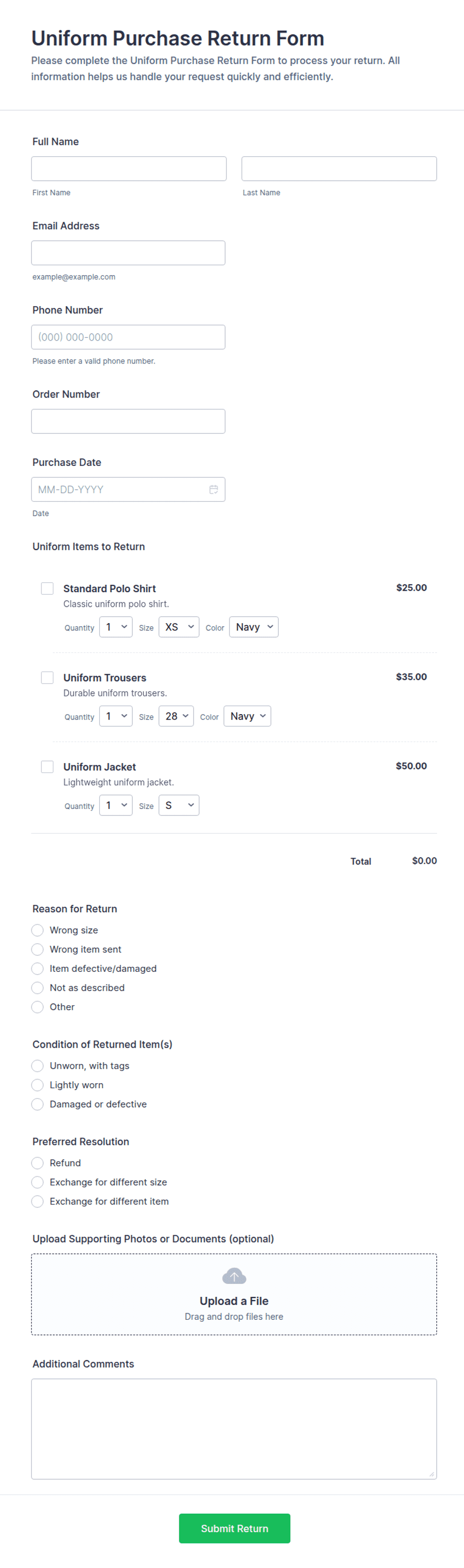Choose the Wrong size reason
The height and width of the screenshot is (1568, 464).
coord(38,930)
